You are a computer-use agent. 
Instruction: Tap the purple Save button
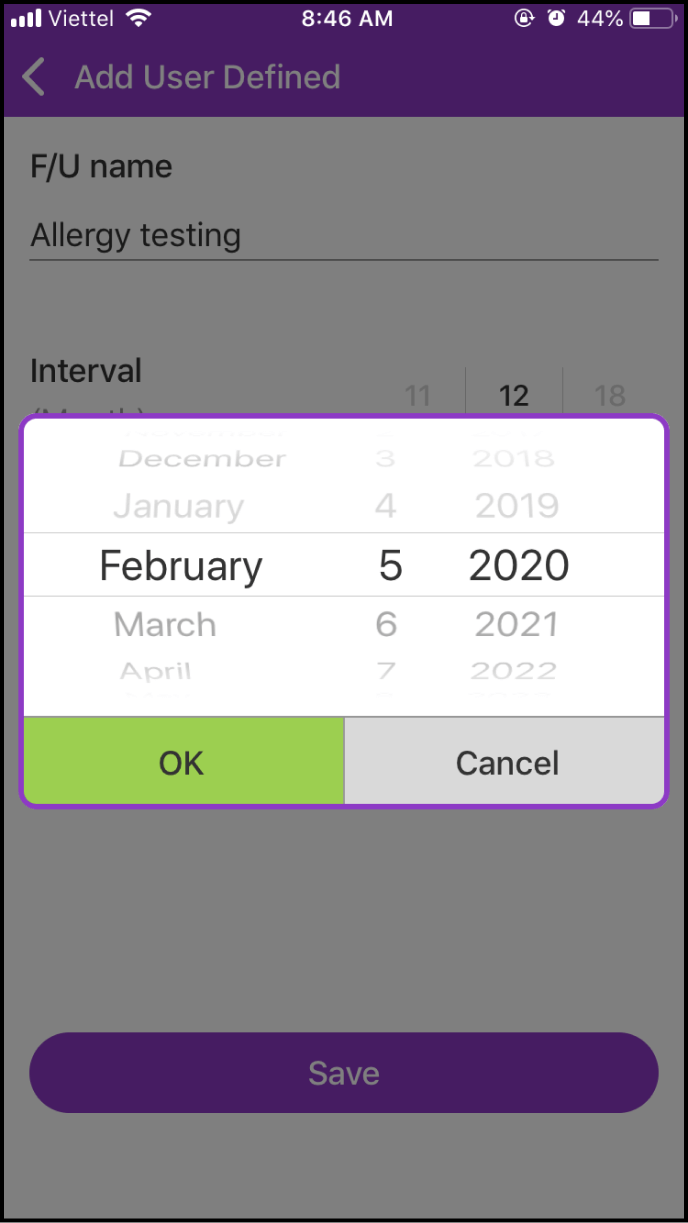click(x=343, y=1073)
